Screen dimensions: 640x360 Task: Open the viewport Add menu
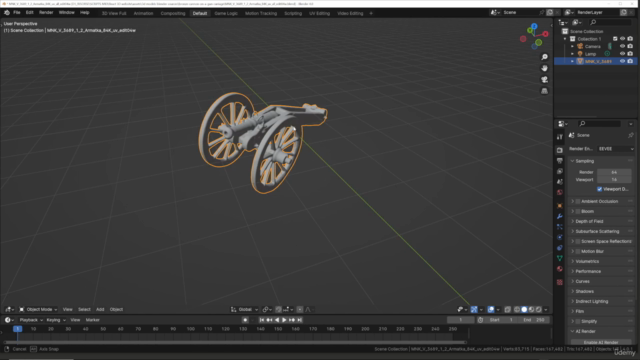click(100, 309)
